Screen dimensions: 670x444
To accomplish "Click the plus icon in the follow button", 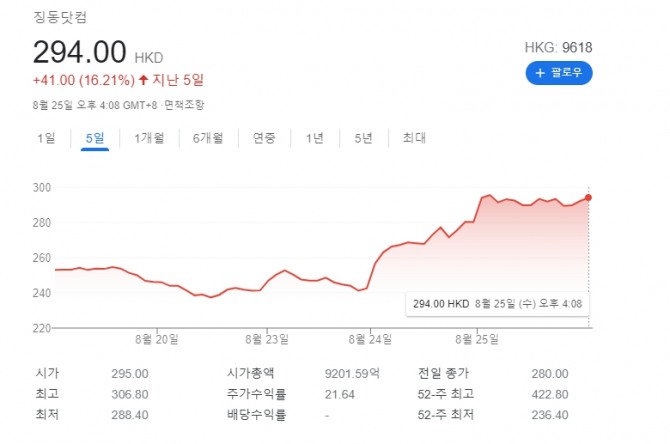I will pos(540,72).
